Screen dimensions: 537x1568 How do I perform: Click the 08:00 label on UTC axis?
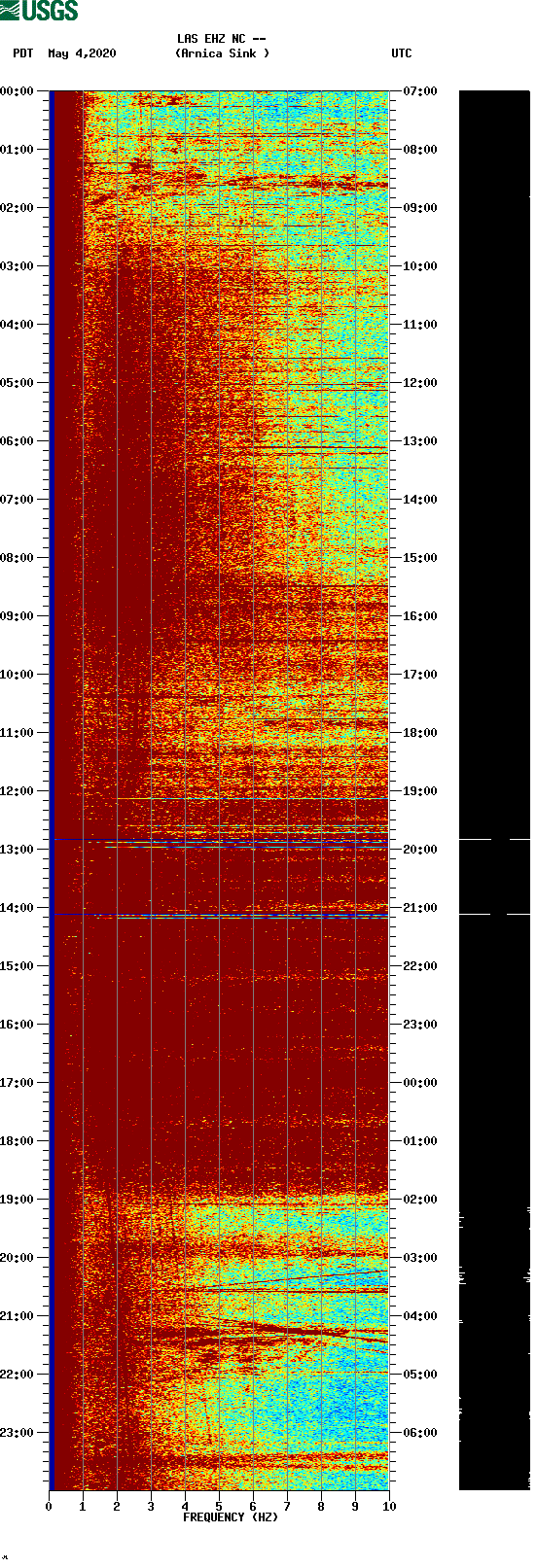click(420, 150)
